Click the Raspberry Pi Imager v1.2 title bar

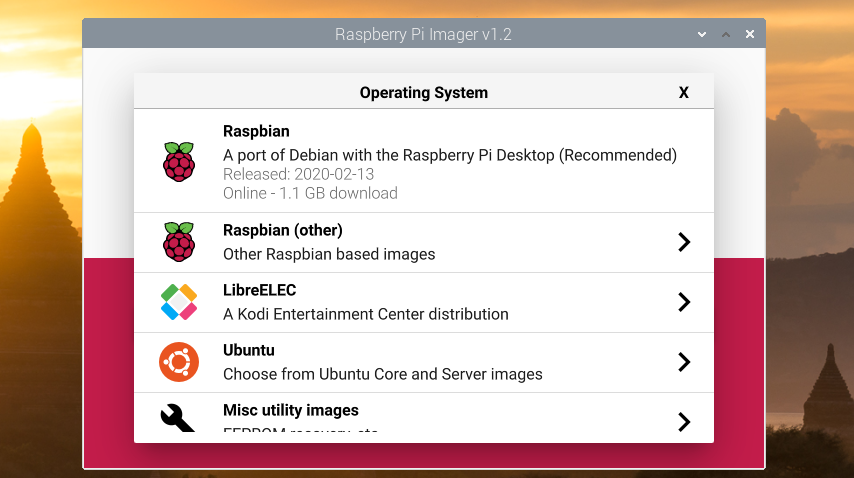(423, 34)
